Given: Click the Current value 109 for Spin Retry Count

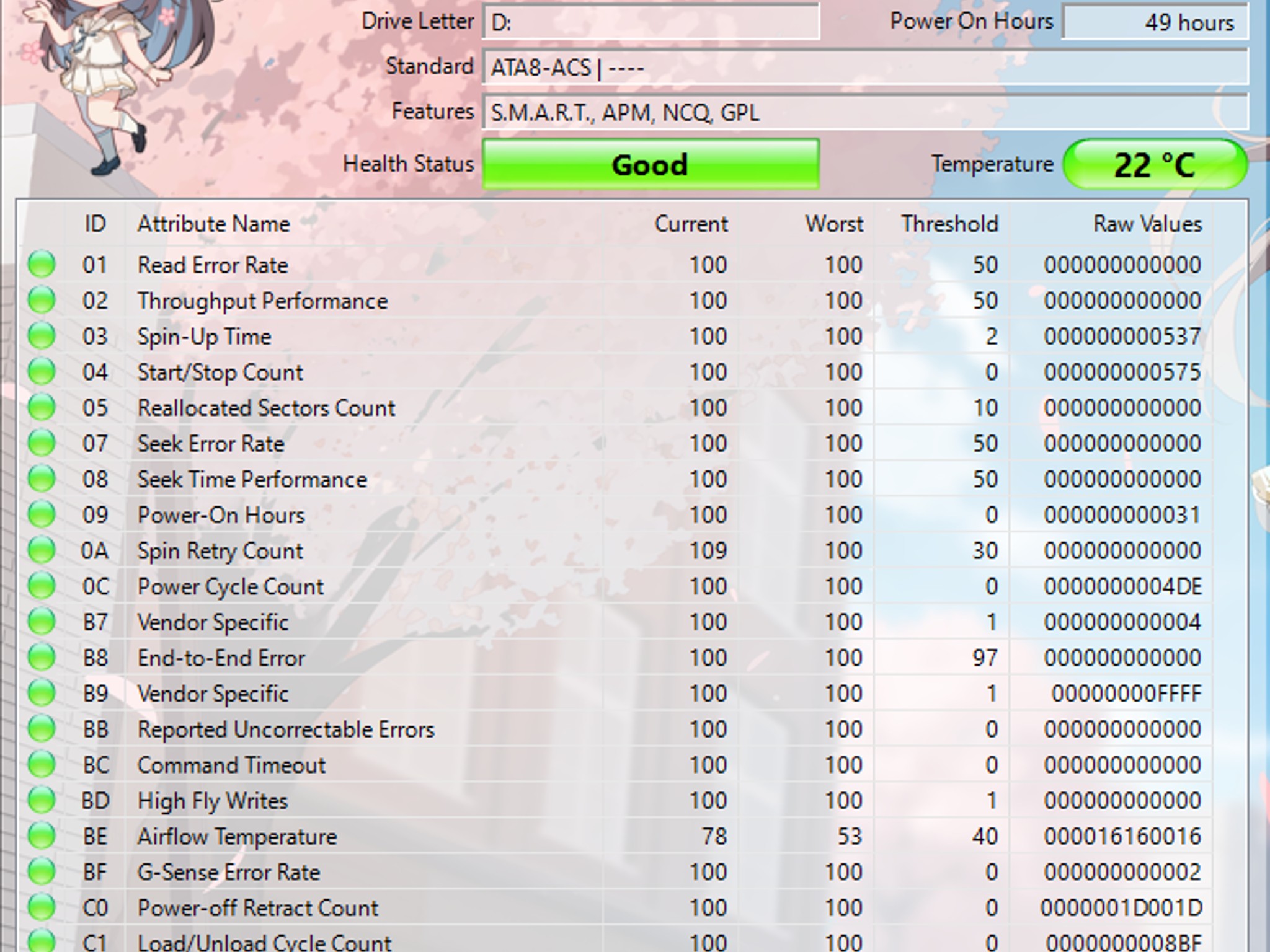Looking at the screenshot, I should pyautogui.click(x=708, y=550).
